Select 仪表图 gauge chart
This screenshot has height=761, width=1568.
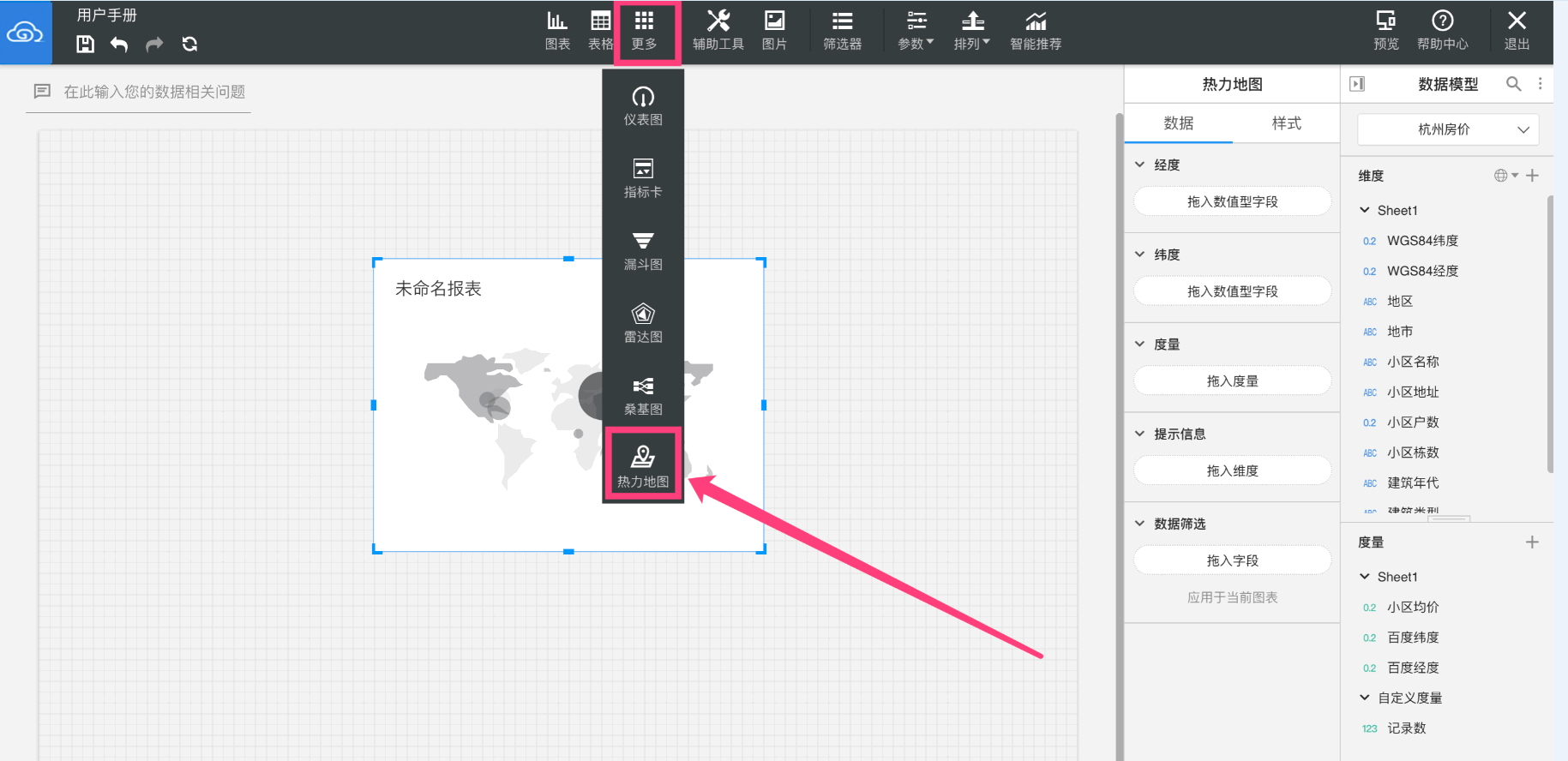click(643, 106)
